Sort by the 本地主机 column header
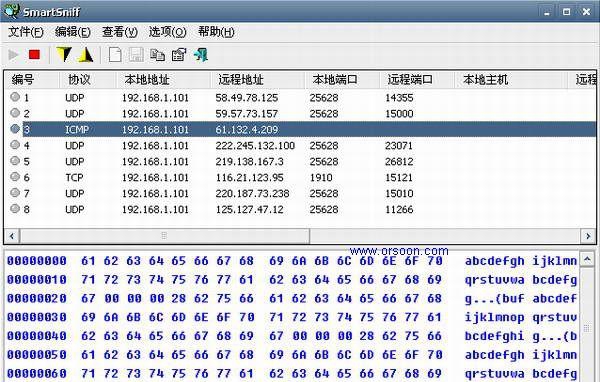 (511, 80)
